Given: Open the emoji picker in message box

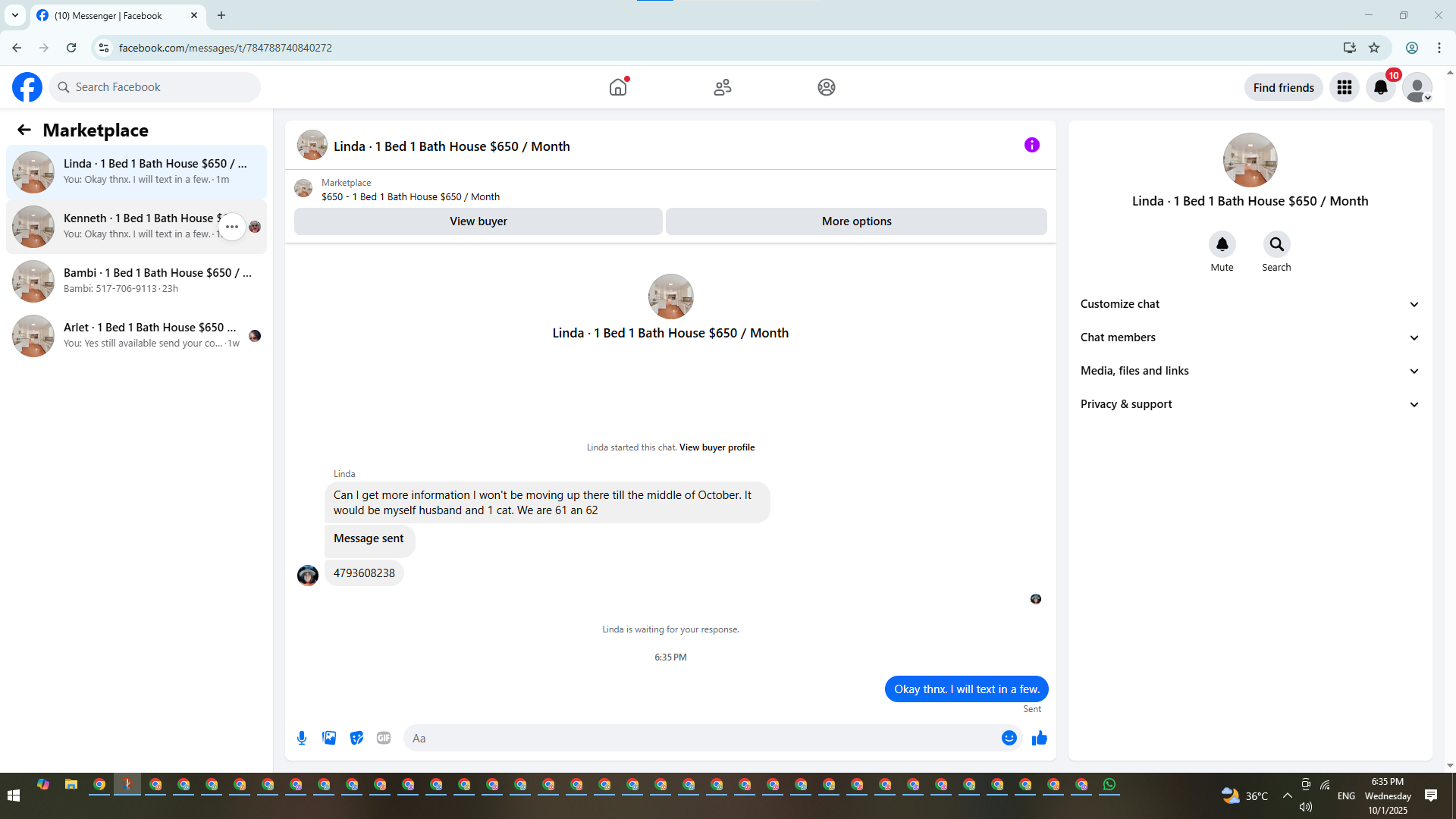Looking at the screenshot, I should point(1009,738).
